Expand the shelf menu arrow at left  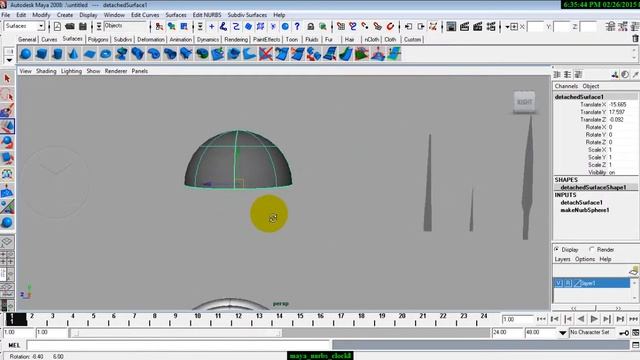tap(9, 60)
